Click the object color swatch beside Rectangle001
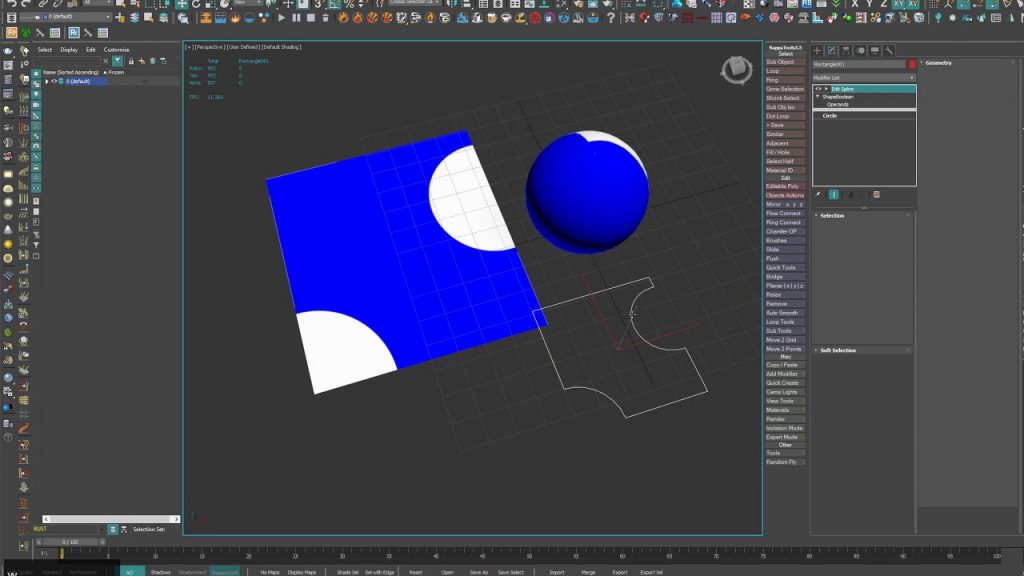Screen dimensions: 1024x576 pyautogui.click(x=912, y=64)
